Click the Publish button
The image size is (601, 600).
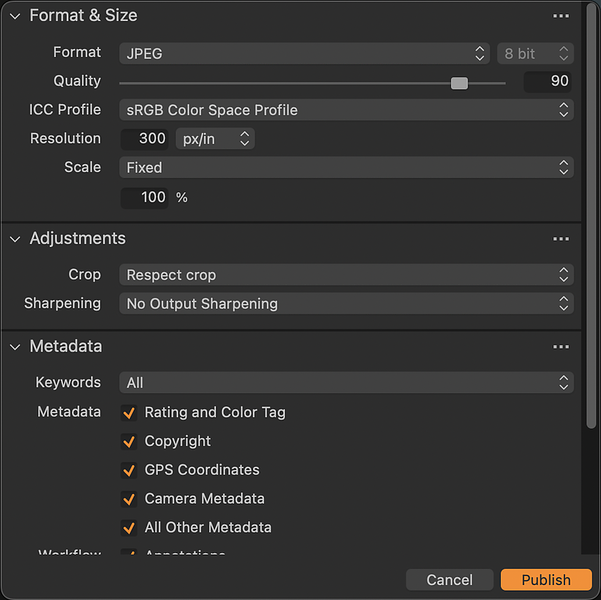point(546,580)
